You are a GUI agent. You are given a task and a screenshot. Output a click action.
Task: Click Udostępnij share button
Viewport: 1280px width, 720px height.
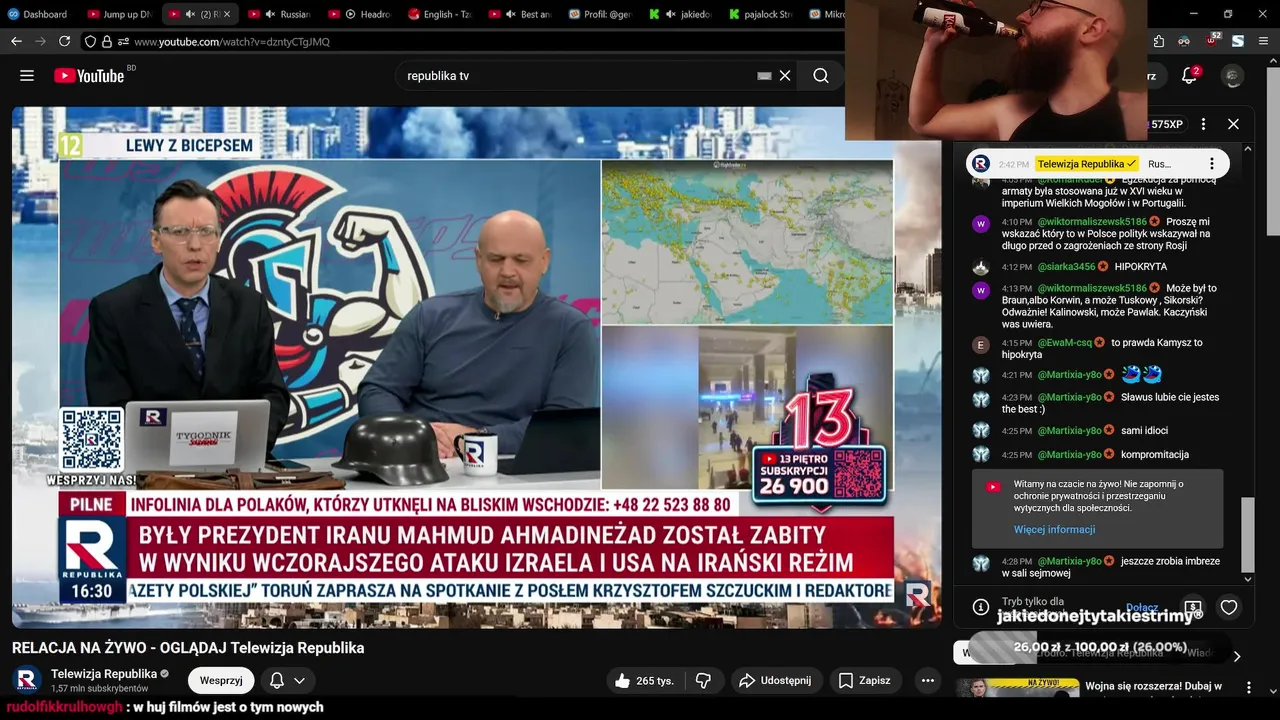point(776,680)
